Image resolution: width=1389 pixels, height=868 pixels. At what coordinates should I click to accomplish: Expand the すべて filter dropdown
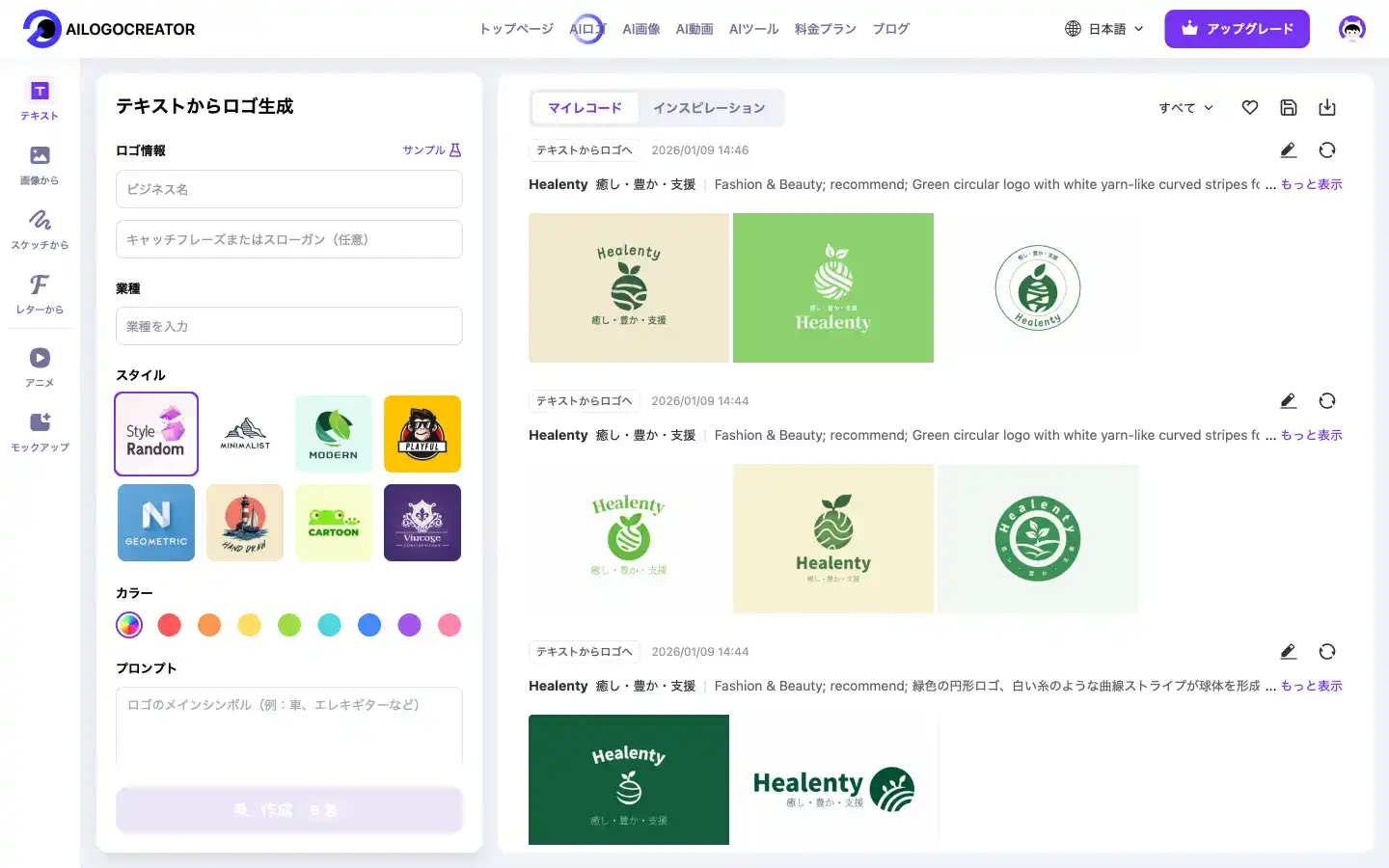tap(1185, 108)
